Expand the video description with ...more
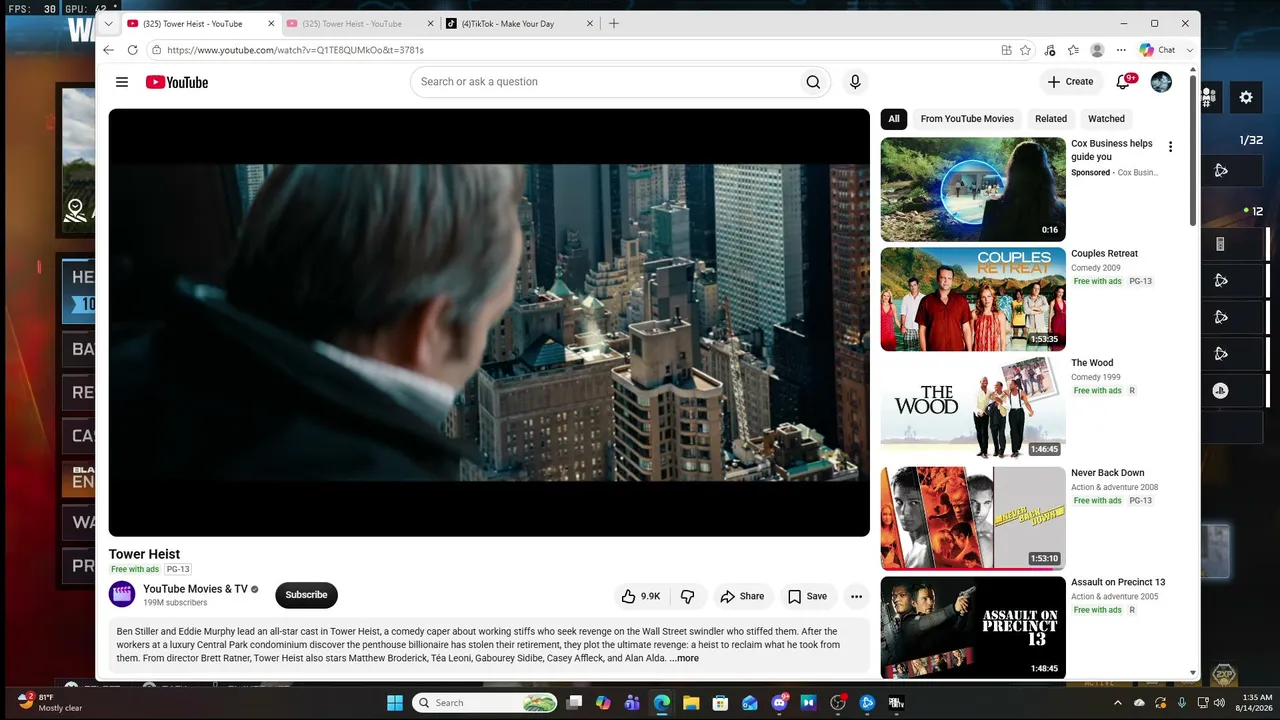The height and width of the screenshot is (720, 1280). (x=685, y=658)
